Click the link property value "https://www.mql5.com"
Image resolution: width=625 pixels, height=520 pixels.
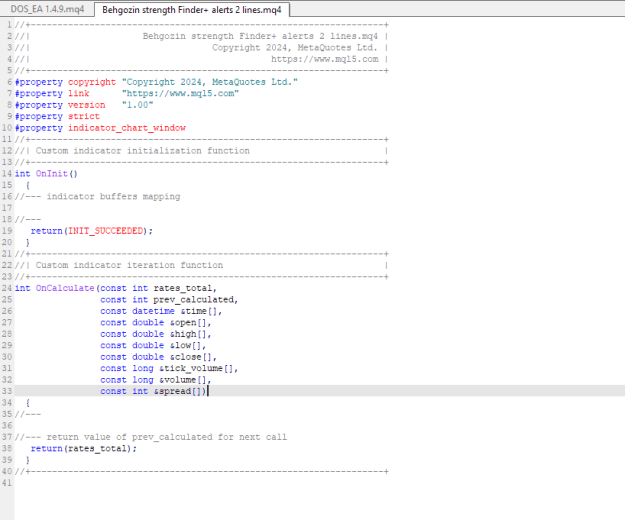click(180, 93)
